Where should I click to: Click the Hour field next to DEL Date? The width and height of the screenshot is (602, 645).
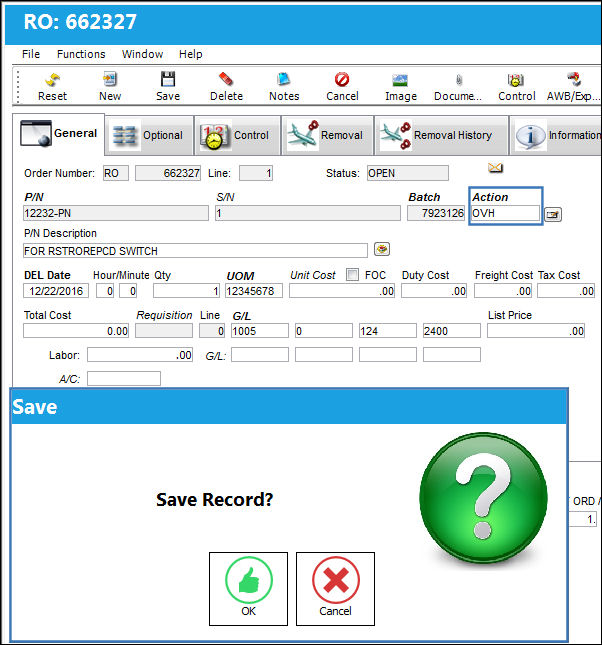click(105, 291)
